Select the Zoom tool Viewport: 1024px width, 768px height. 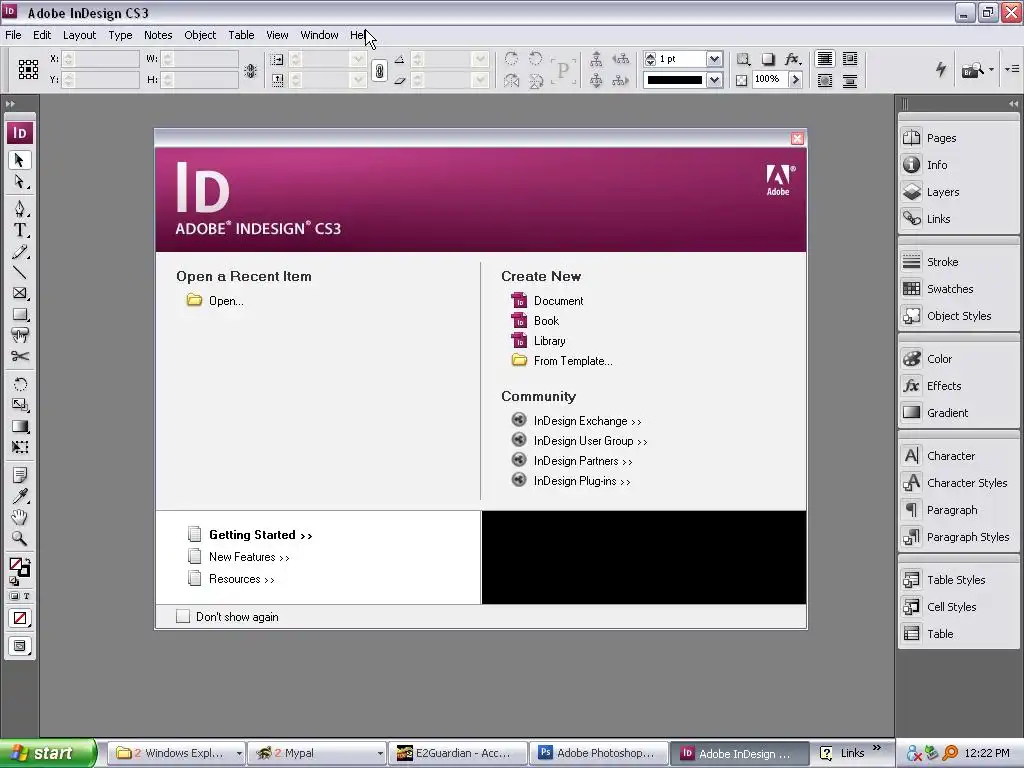pyautogui.click(x=20, y=538)
